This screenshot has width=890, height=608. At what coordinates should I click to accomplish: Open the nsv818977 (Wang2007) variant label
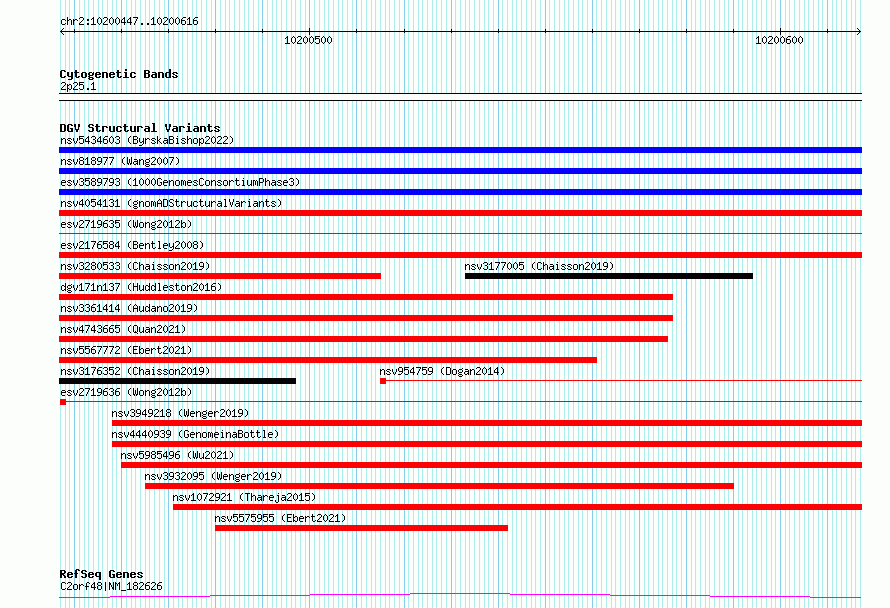(x=120, y=161)
